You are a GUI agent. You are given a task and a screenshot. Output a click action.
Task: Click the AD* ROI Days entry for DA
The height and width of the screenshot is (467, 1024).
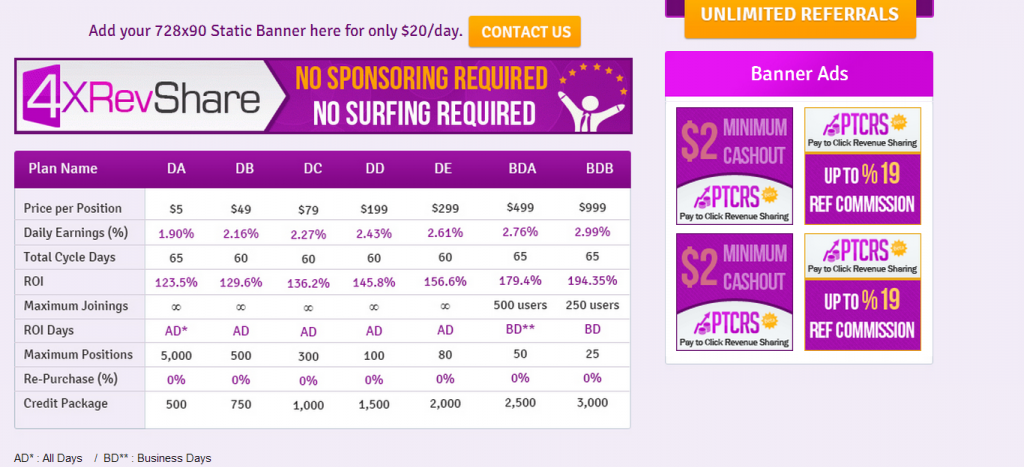pos(176,330)
